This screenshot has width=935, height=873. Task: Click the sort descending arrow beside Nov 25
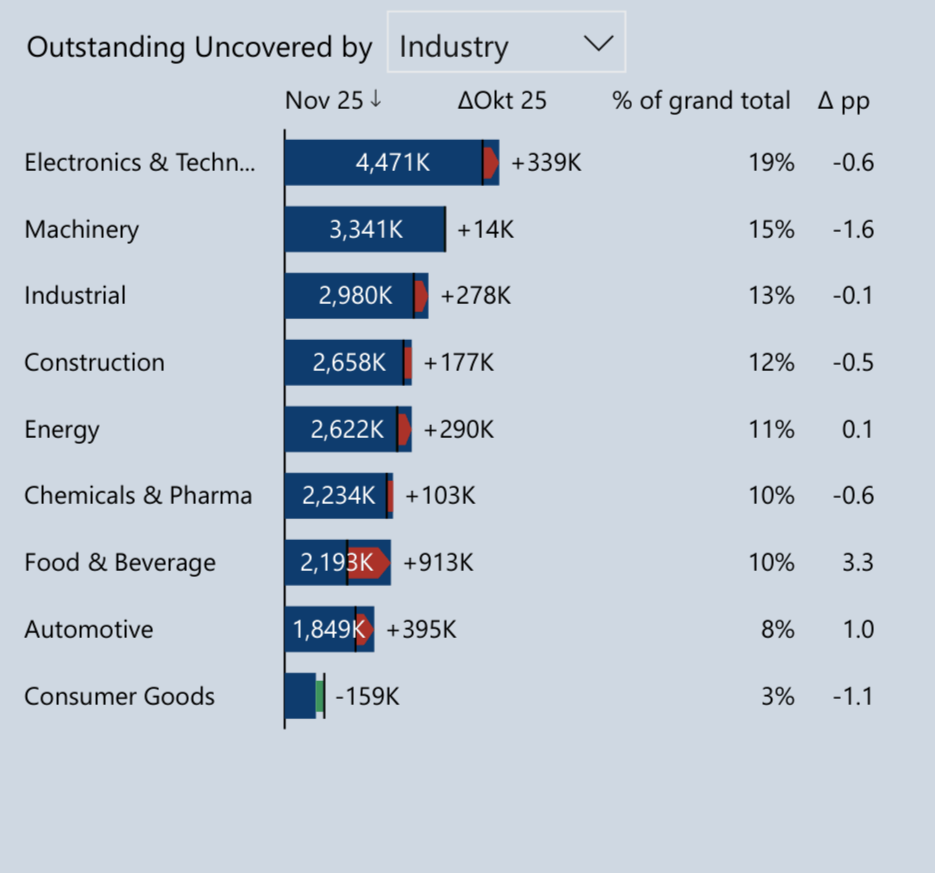coord(376,99)
